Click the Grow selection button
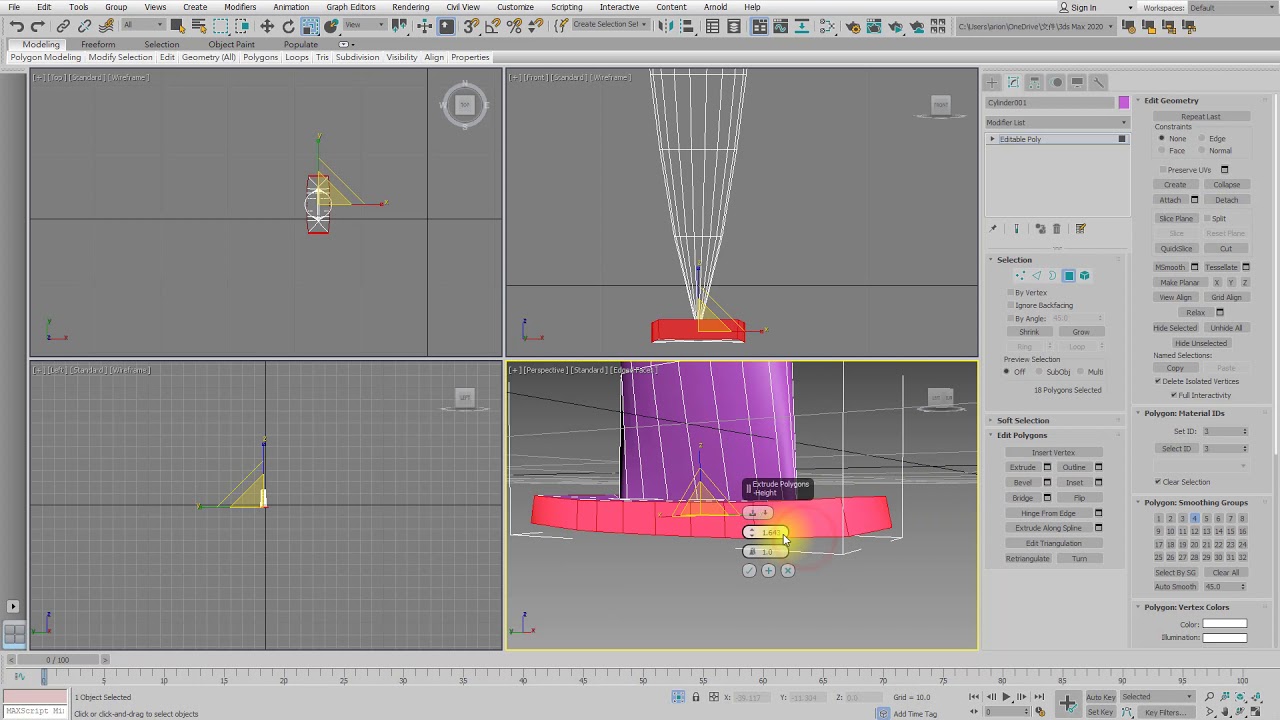The width and height of the screenshot is (1280, 720). pyautogui.click(x=1081, y=332)
